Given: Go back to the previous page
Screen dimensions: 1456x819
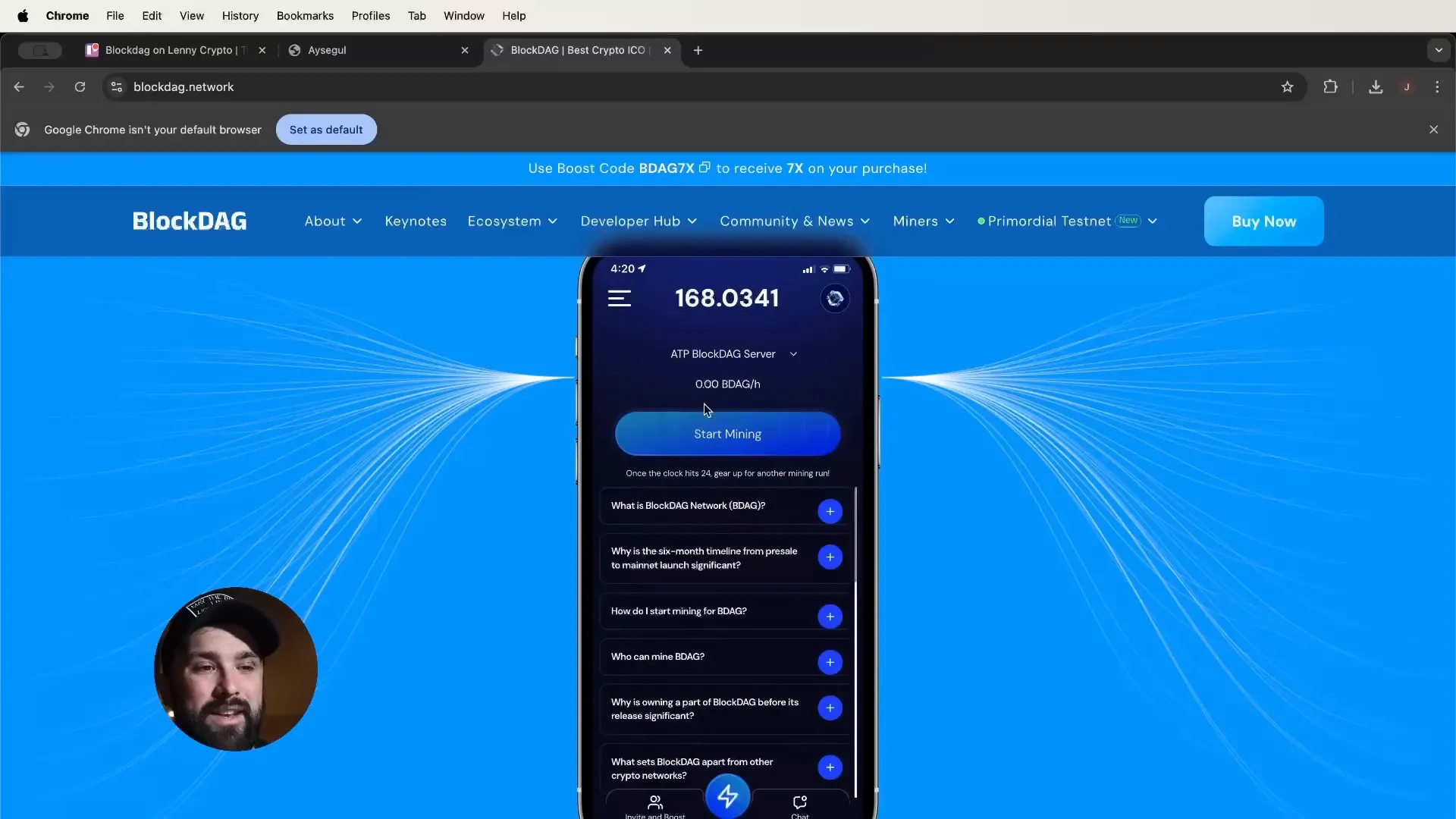Looking at the screenshot, I should (x=19, y=87).
